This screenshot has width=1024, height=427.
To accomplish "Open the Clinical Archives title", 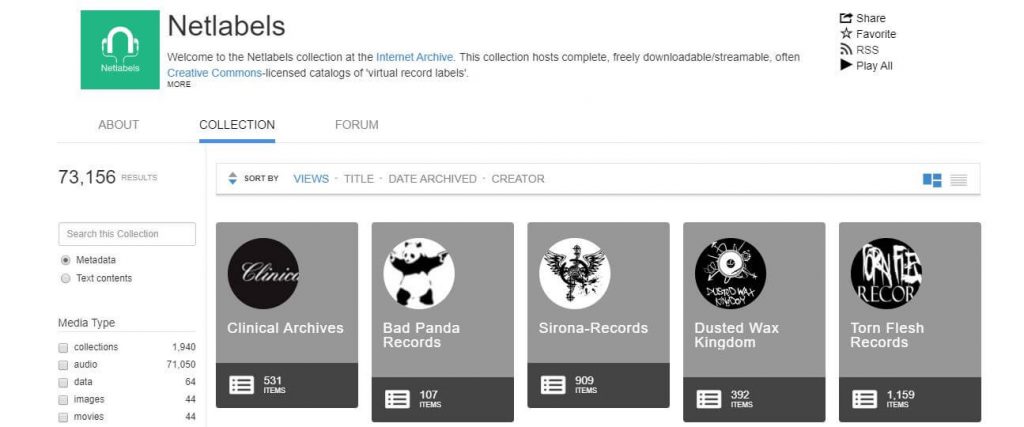I will tap(285, 328).
